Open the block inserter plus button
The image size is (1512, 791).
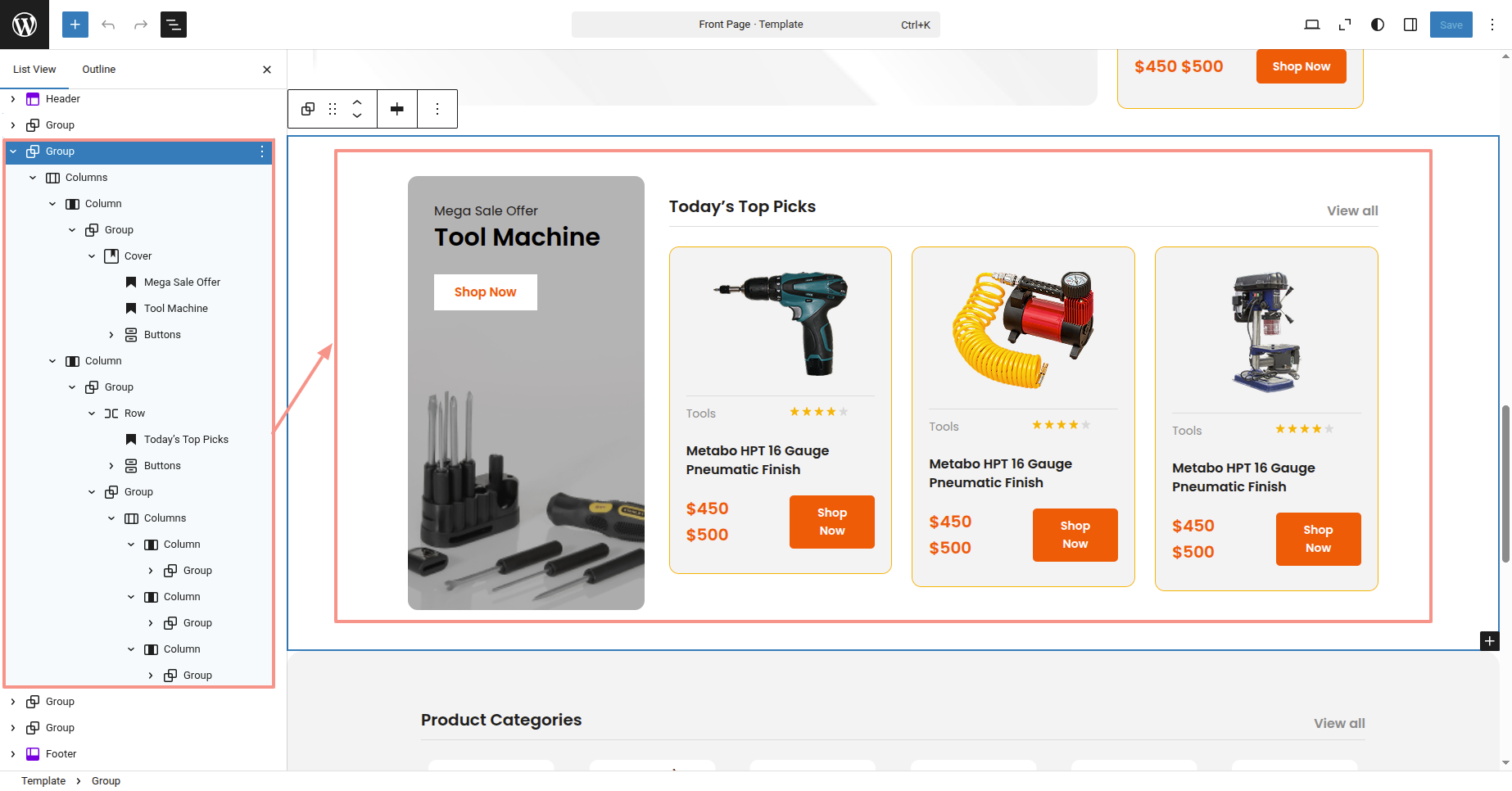point(75,25)
